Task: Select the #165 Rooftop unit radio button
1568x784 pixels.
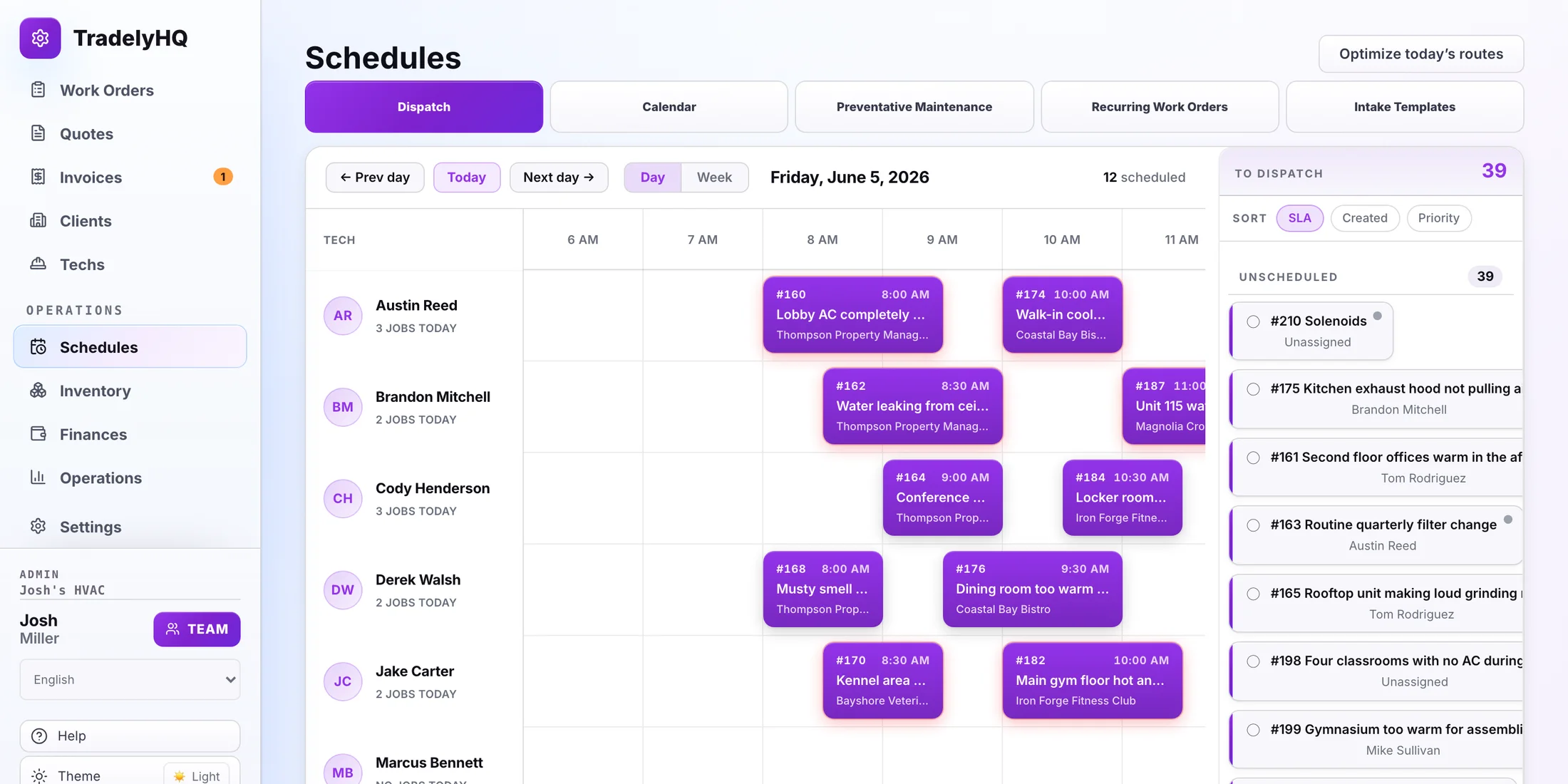Action: click(1253, 594)
